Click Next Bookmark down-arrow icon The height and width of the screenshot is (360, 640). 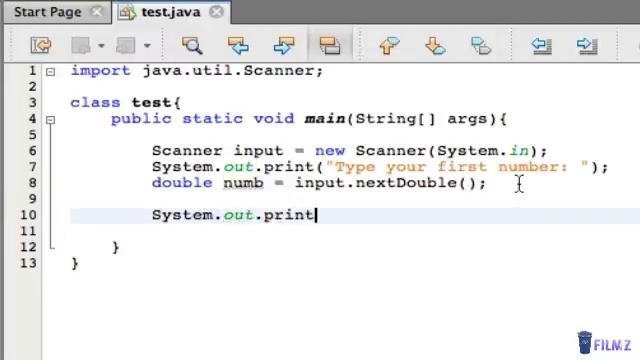pyautogui.click(x=435, y=45)
